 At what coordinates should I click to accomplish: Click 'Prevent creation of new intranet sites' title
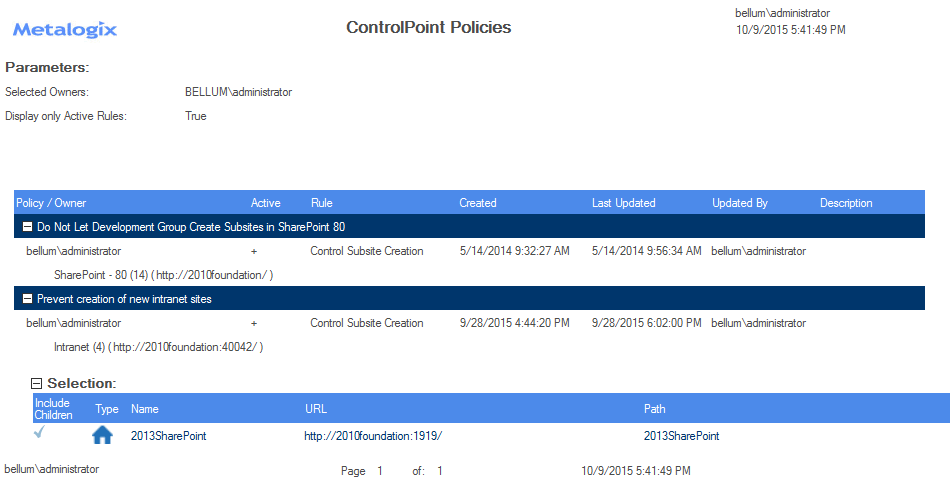[x=124, y=299]
